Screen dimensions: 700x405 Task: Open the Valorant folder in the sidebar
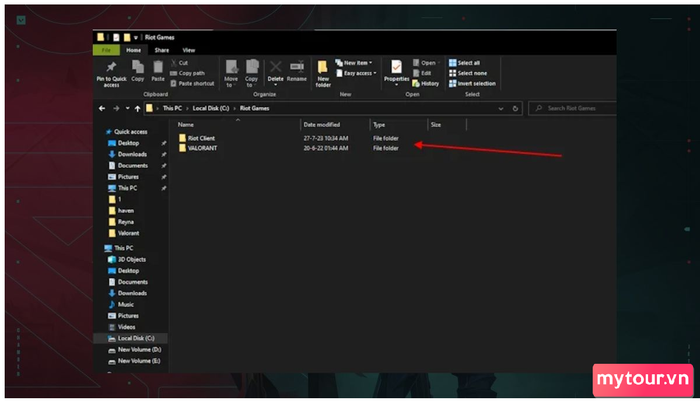coord(124,233)
